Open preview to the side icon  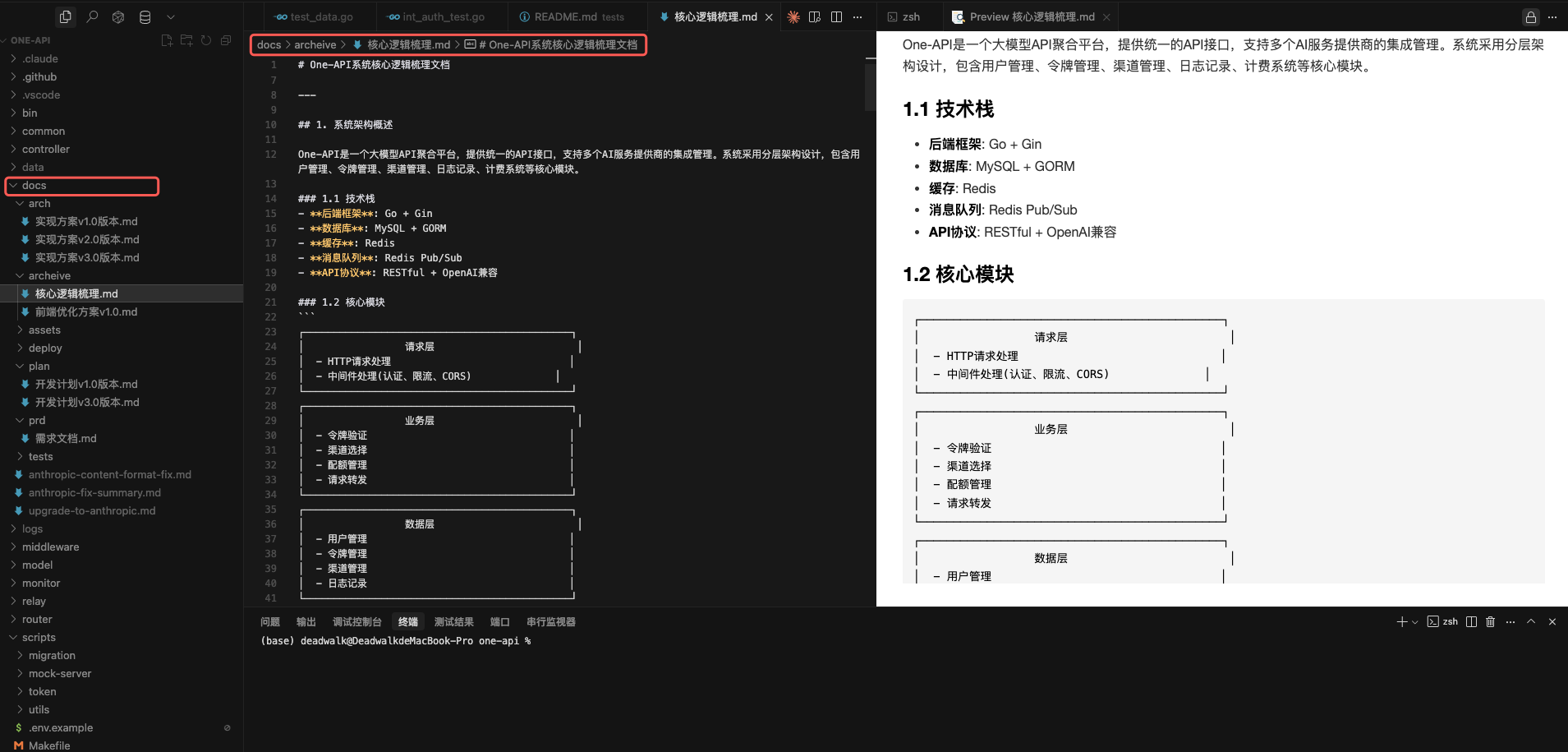coord(815,16)
